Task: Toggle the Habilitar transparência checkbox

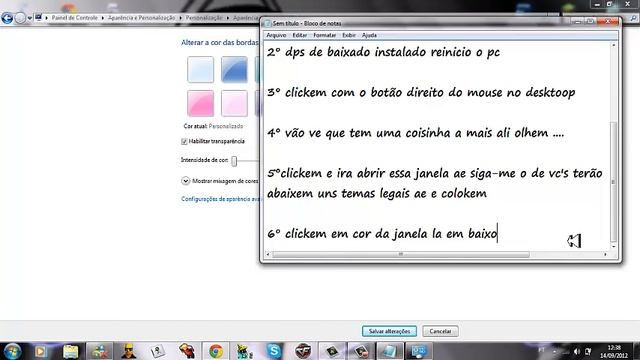Action: [x=184, y=141]
